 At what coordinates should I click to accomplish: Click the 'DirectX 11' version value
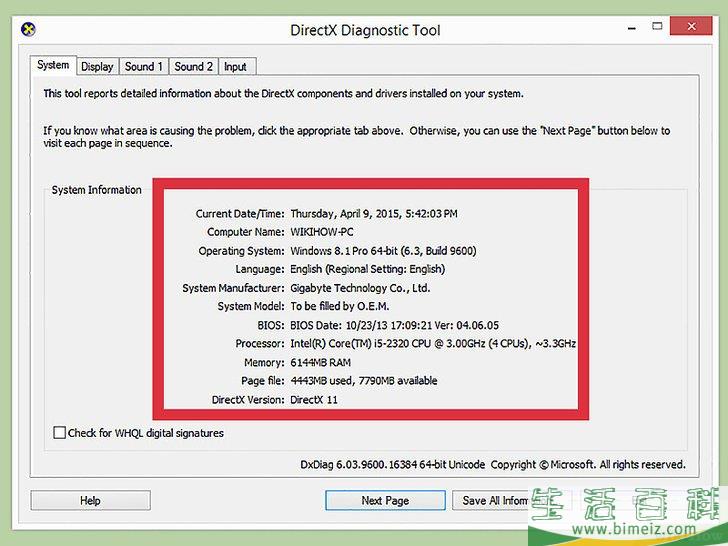tap(314, 399)
